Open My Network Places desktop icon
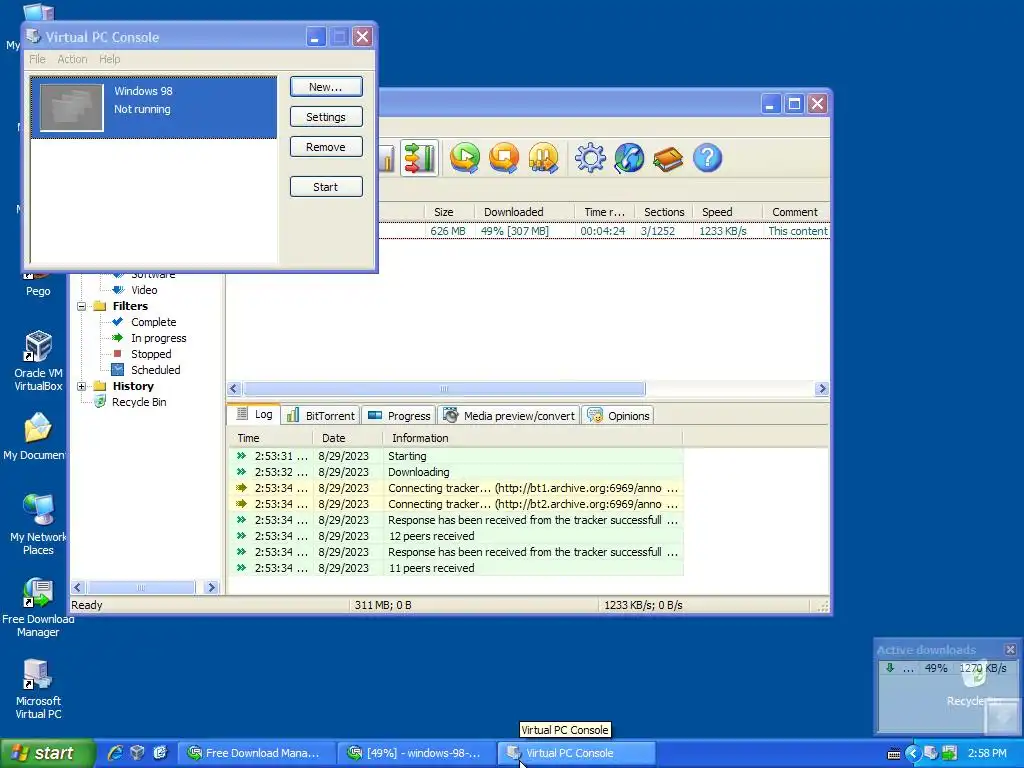Image resolution: width=1024 pixels, height=768 pixels. click(x=38, y=524)
